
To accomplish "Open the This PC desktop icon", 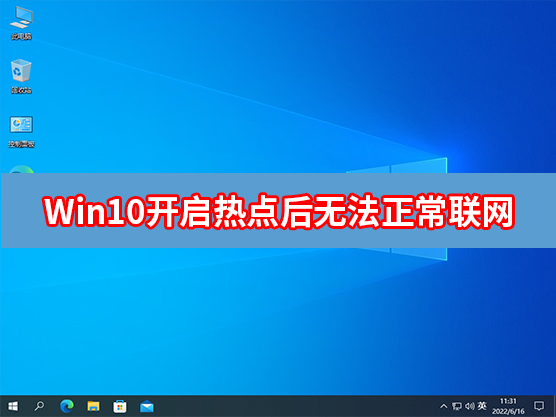I will coord(21,23).
